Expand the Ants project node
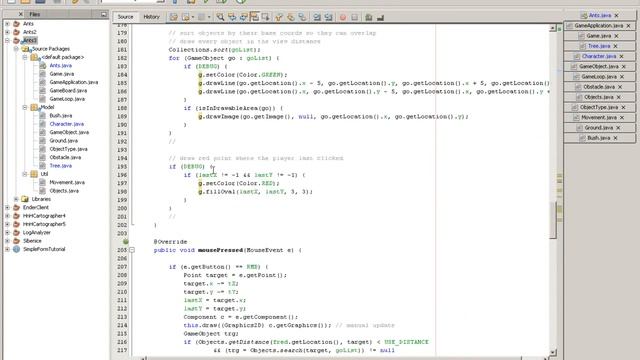The width and height of the screenshot is (640, 360). tap(7, 24)
